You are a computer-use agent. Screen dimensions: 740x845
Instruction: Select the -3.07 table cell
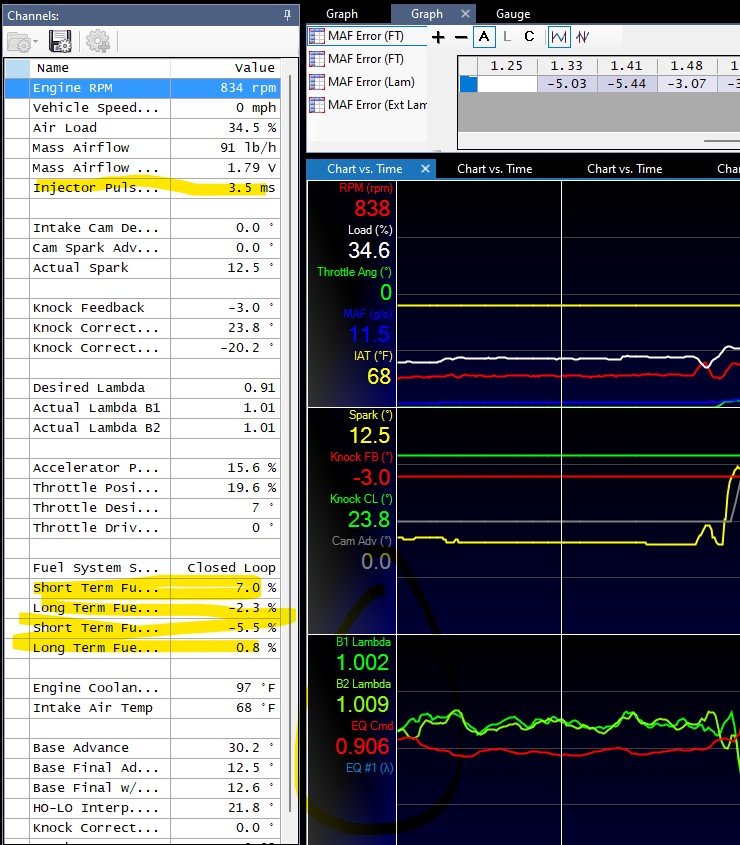pyautogui.click(x=687, y=84)
